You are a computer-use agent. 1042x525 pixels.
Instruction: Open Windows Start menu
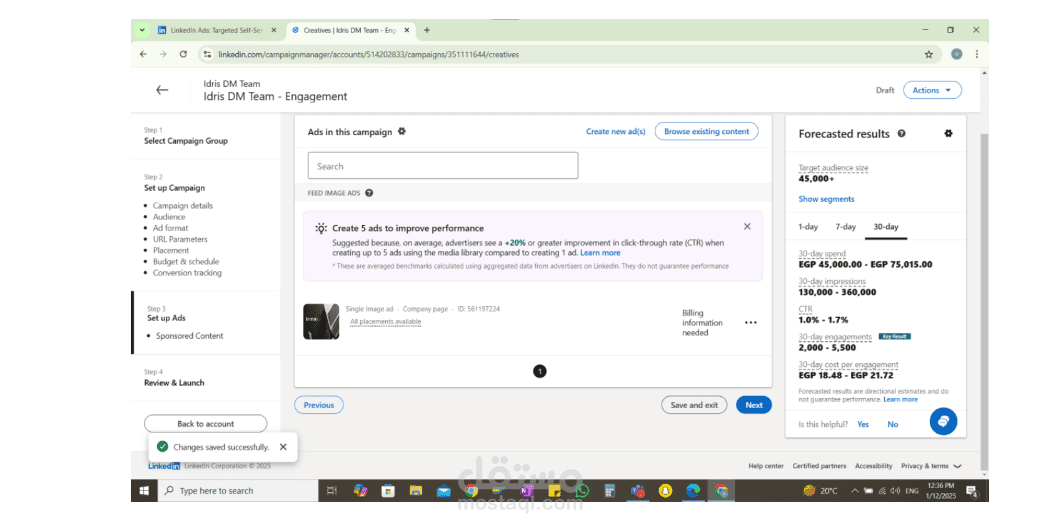tap(144, 490)
